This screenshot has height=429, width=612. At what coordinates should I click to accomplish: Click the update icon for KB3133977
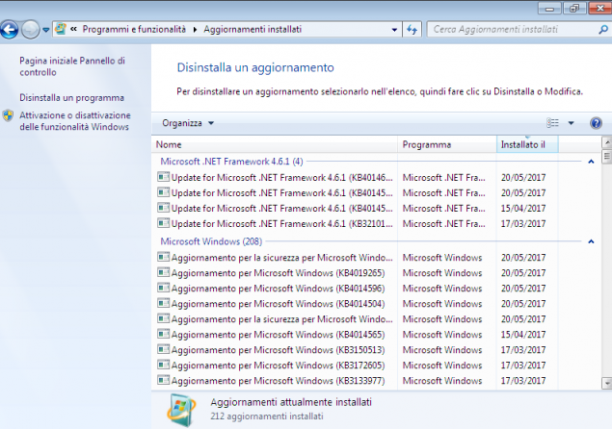coord(163,380)
